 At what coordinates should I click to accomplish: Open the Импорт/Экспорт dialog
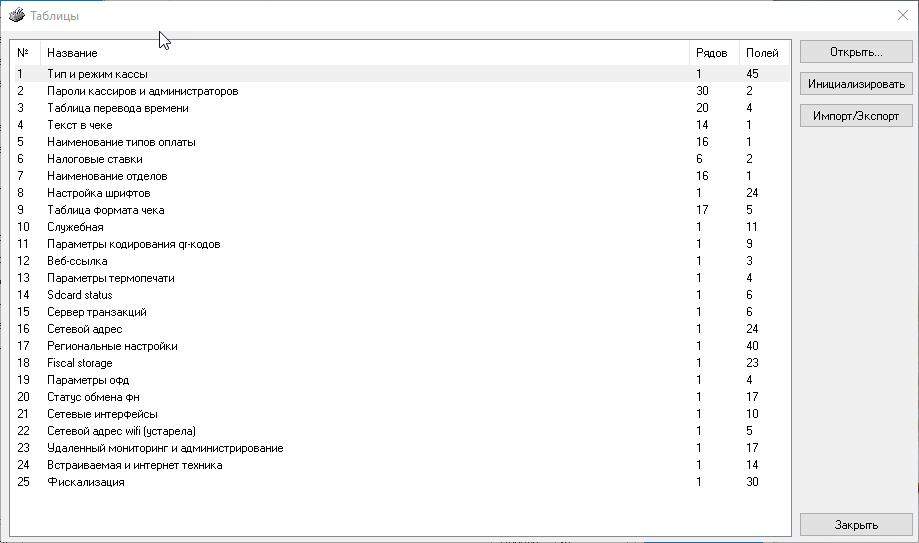(856, 116)
